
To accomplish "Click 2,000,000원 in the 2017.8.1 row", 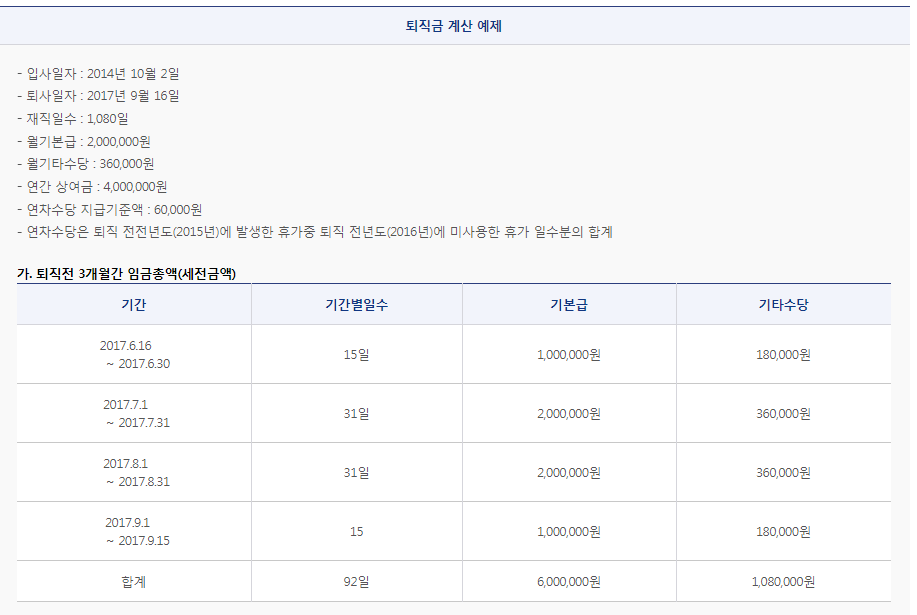I will [x=569, y=473].
